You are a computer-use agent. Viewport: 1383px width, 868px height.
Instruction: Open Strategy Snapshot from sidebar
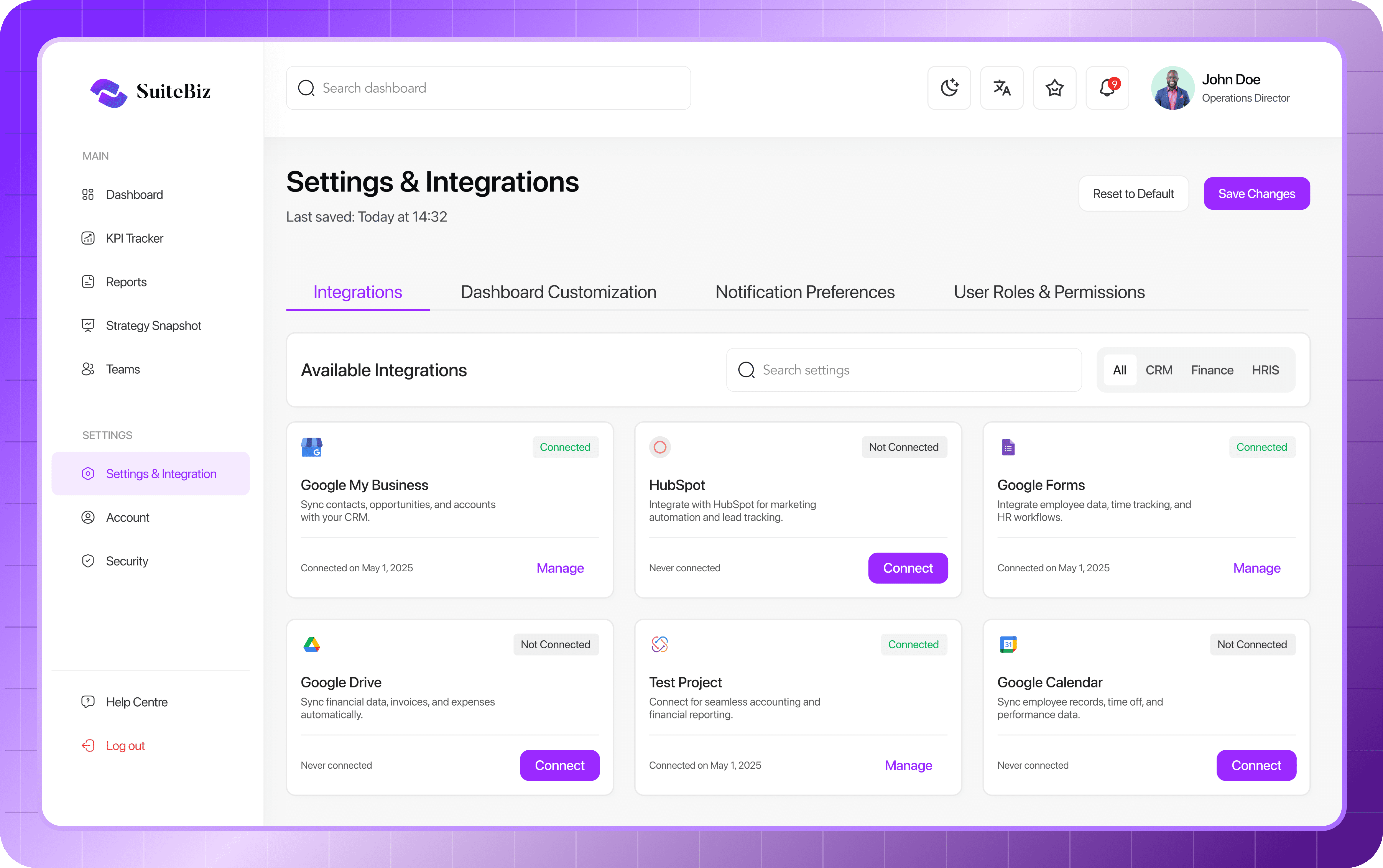coord(153,325)
